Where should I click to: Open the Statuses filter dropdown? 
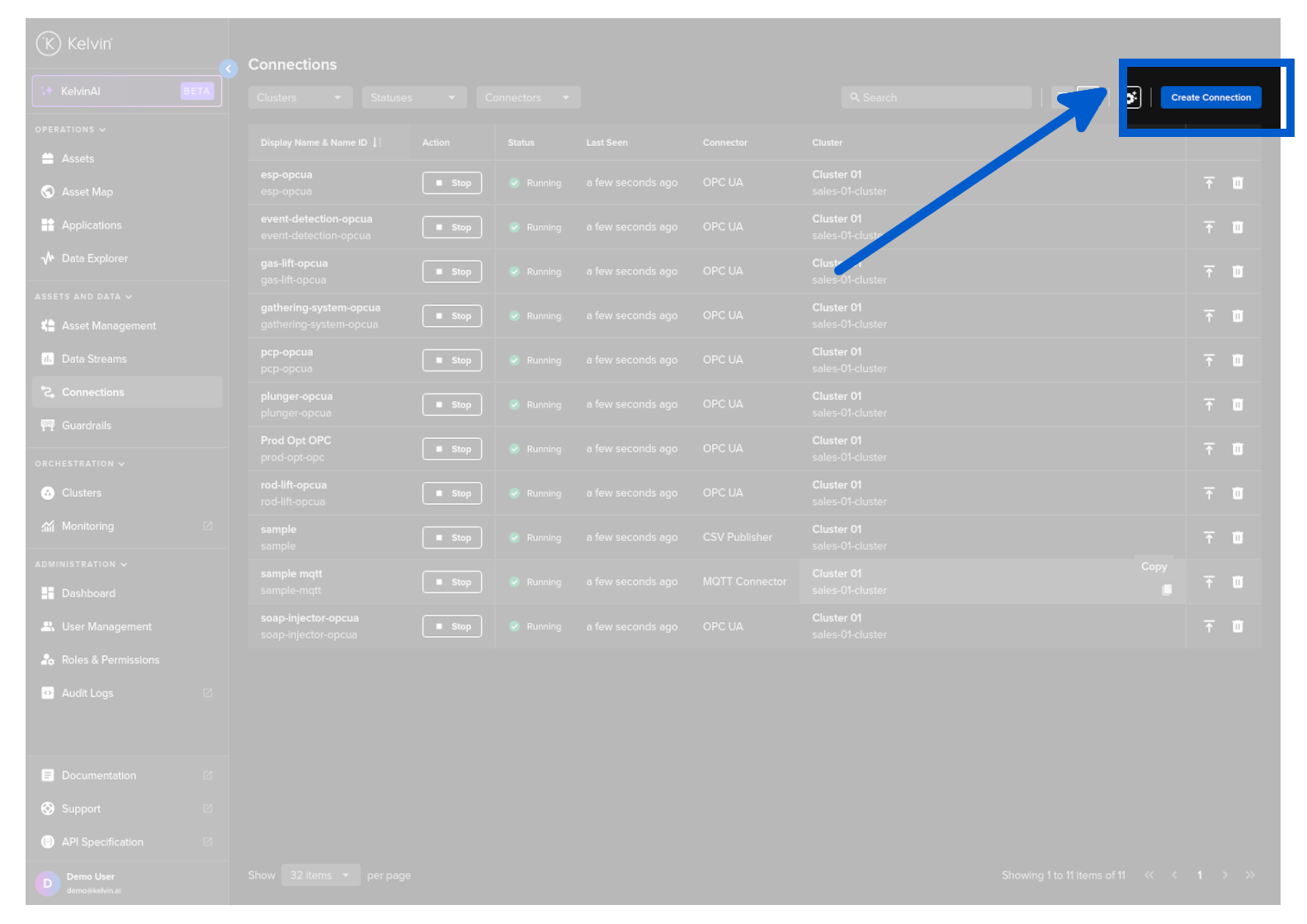click(x=413, y=97)
